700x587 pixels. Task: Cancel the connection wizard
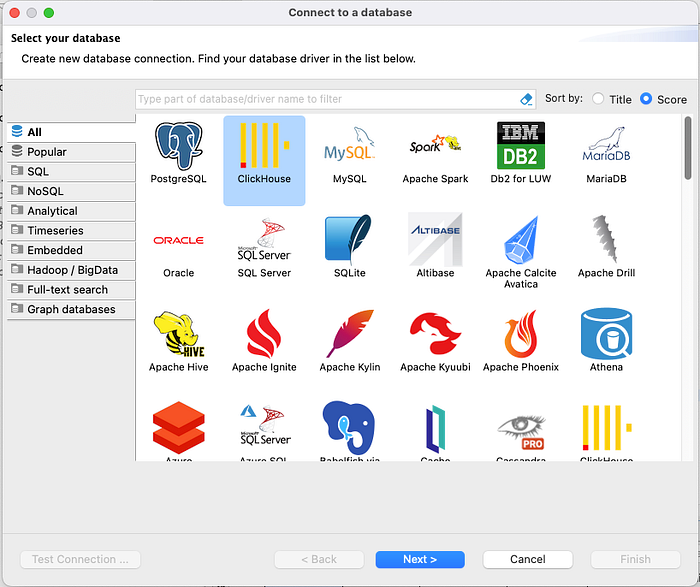pos(528,559)
